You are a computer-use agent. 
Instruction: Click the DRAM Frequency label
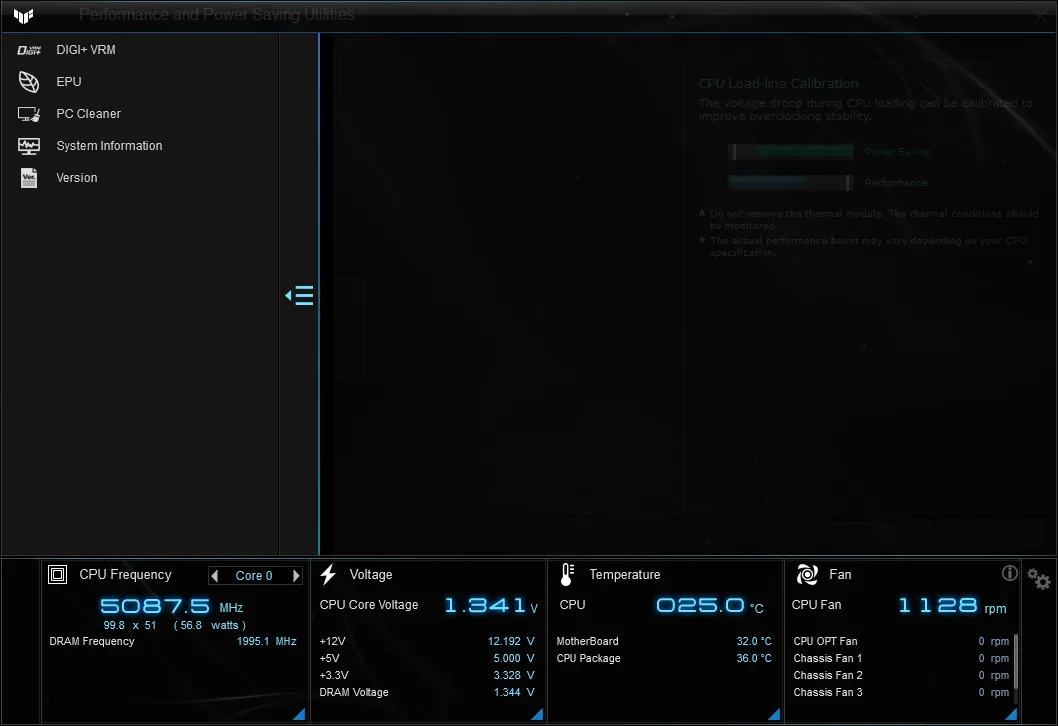[92, 642]
